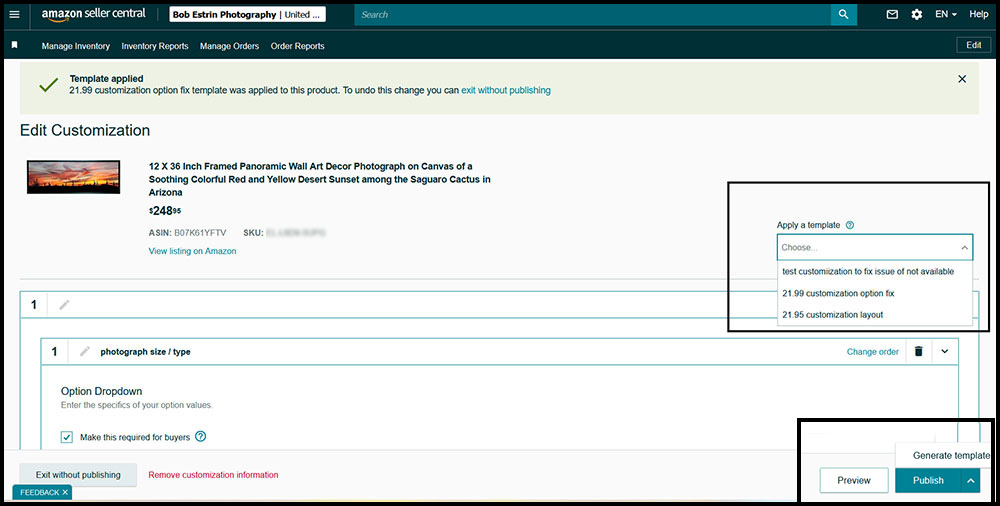Screen dimensions: 1000x506
Task: Click the bookmark flag icon
Action: (x=14, y=45)
